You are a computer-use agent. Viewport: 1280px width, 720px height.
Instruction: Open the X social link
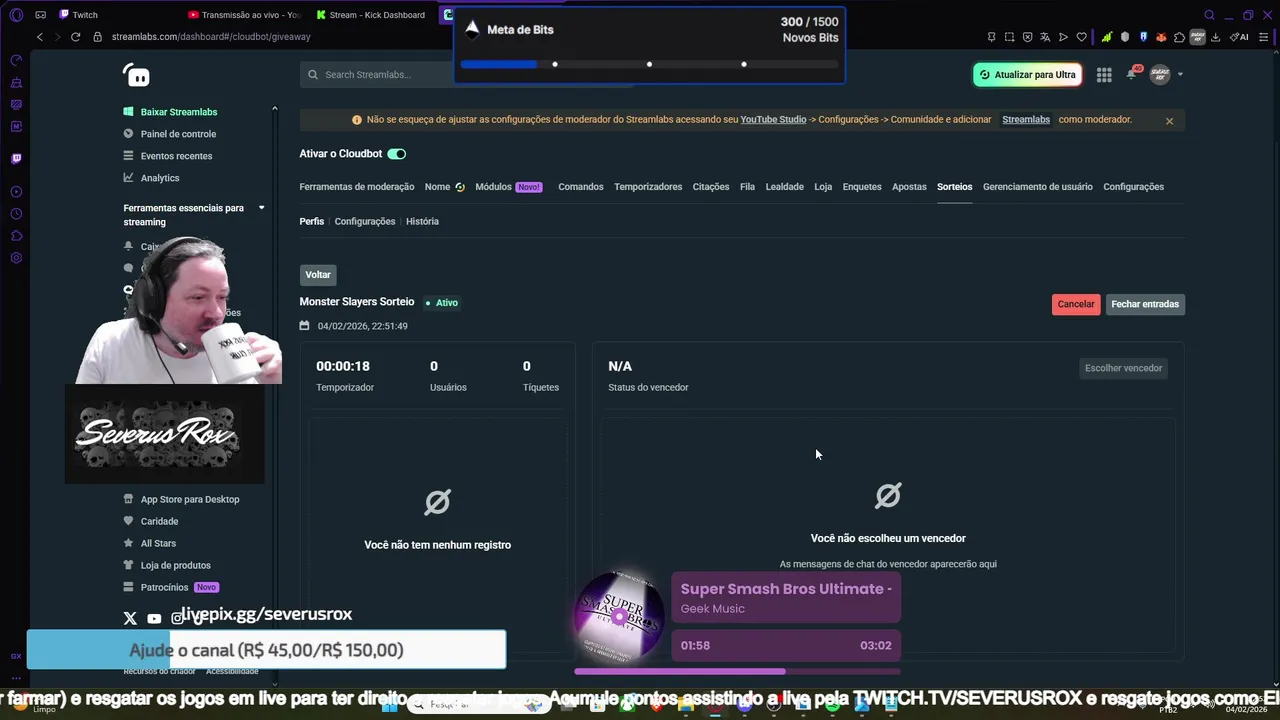[x=130, y=619]
